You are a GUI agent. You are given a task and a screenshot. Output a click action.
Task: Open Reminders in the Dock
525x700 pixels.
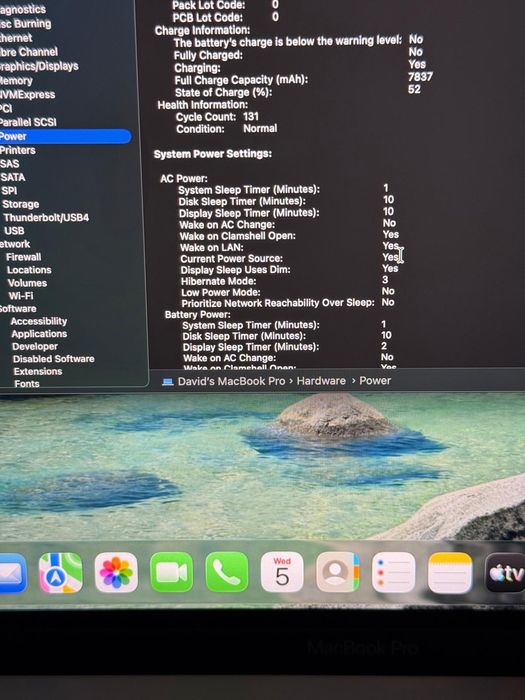[x=394, y=572]
